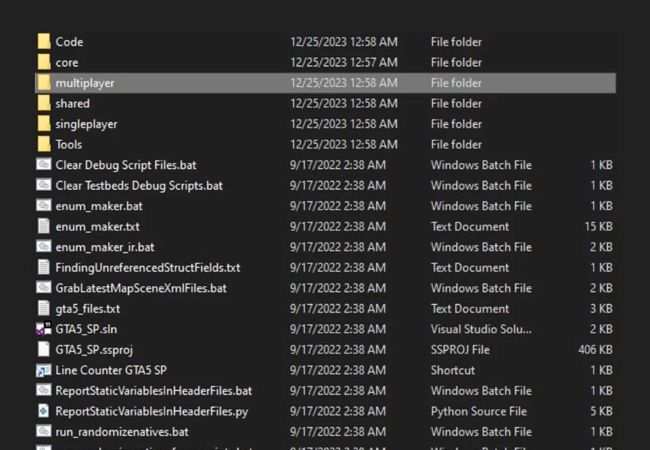Click Windows Batch File type of run_randomizenatives.bat
650x450 pixels.
pos(481,432)
